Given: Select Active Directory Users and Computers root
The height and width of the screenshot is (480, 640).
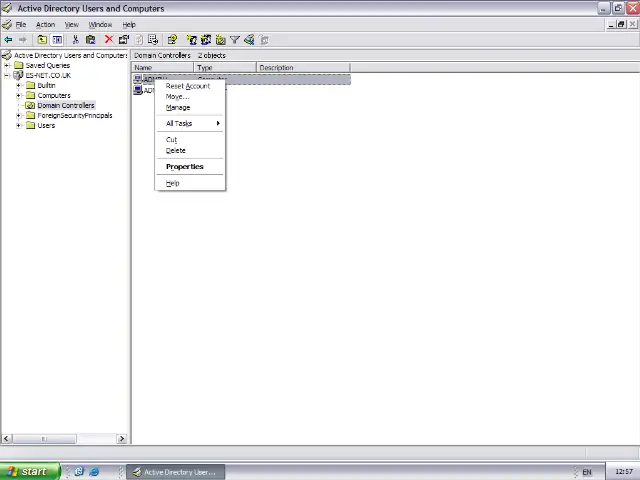Looking at the screenshot, I should tap(71, 55).
